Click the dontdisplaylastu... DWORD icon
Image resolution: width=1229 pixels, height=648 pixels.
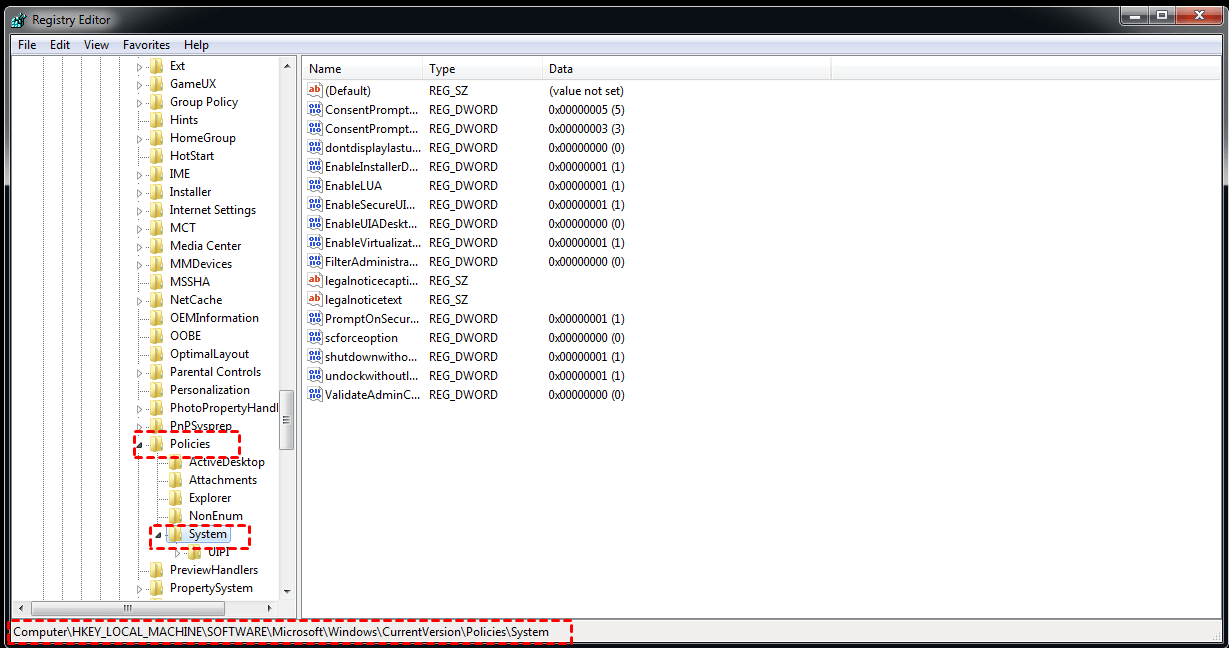pos(315,148)
